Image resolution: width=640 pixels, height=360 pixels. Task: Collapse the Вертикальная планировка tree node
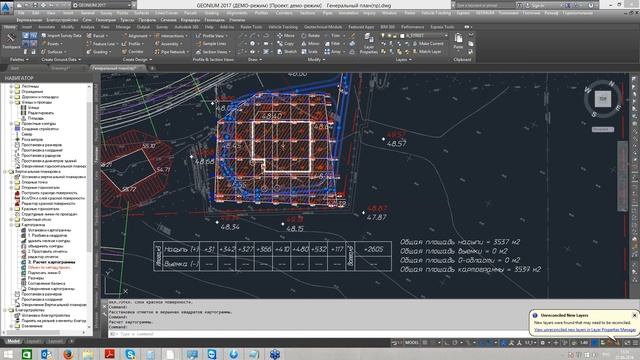click(5, 171)
